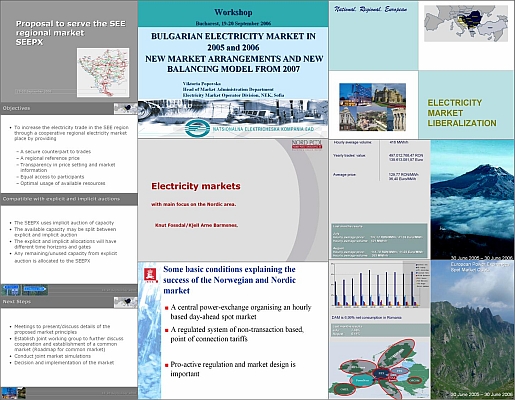This screenshot has height=400, width=515.
Task: Click the first blue road sign icon
Action: pos(11,290)
